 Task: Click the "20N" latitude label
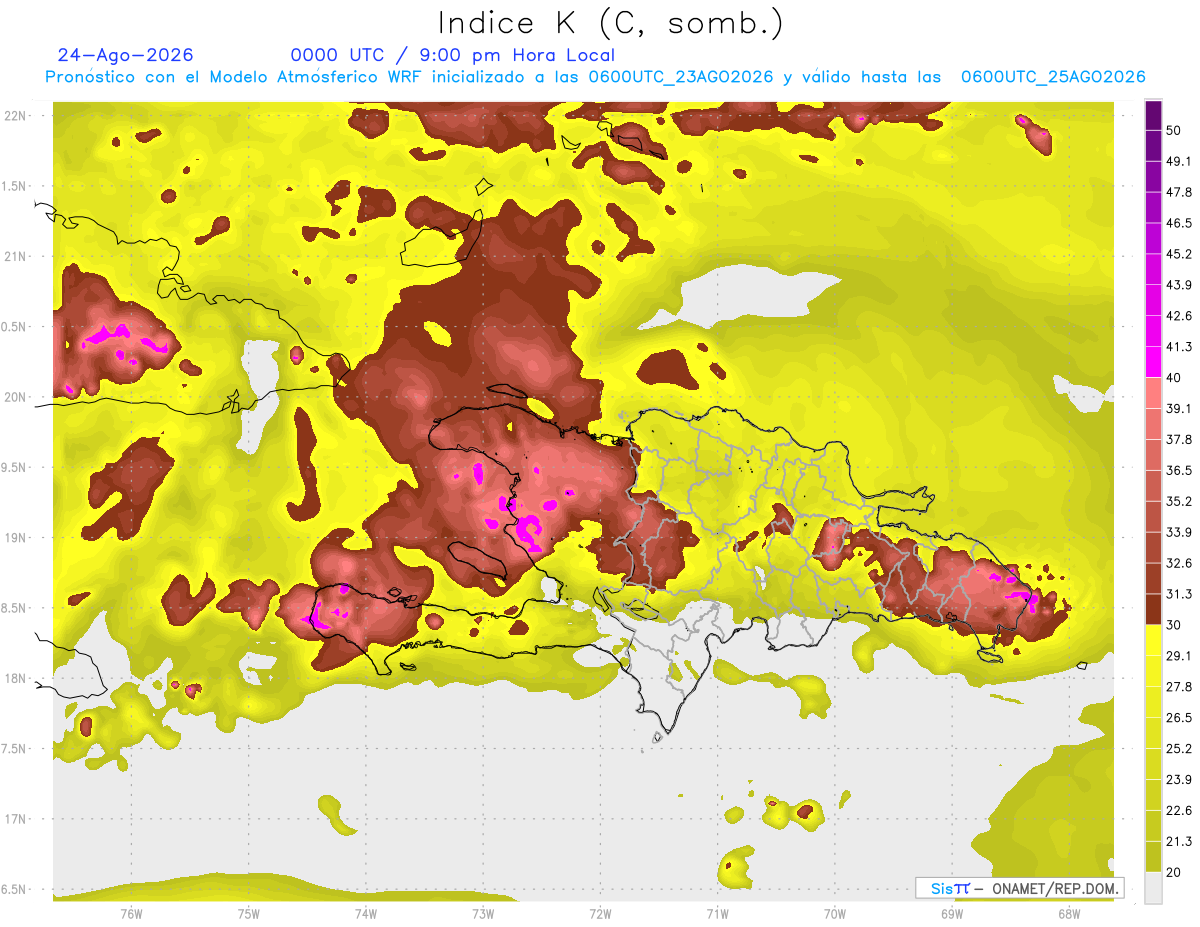click(16, 397)
